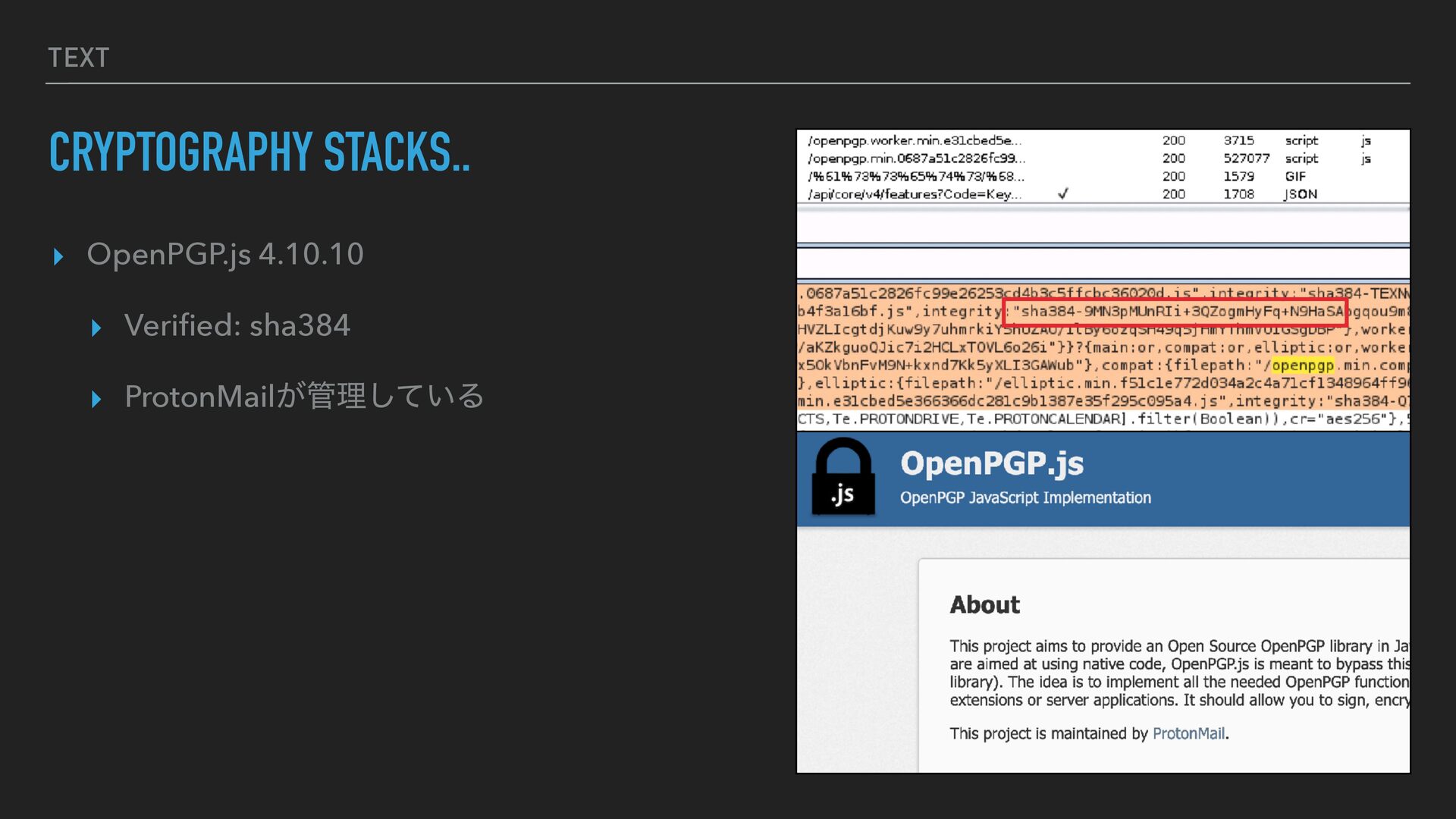Click the OpenPGP.js 4.10.10 bullet arrow
The width and height of the screenshot is (1456, 819).
pyautogui.click(x=58, y=256)
